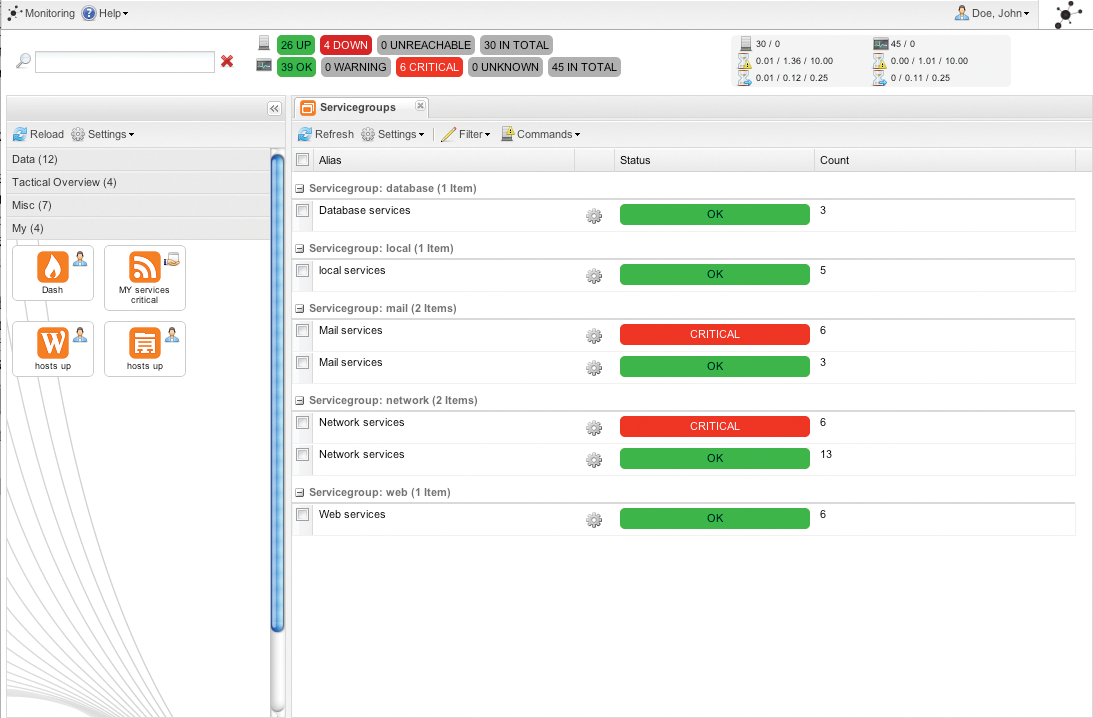Open the Dash flame icon cronk

click(52, 268)
